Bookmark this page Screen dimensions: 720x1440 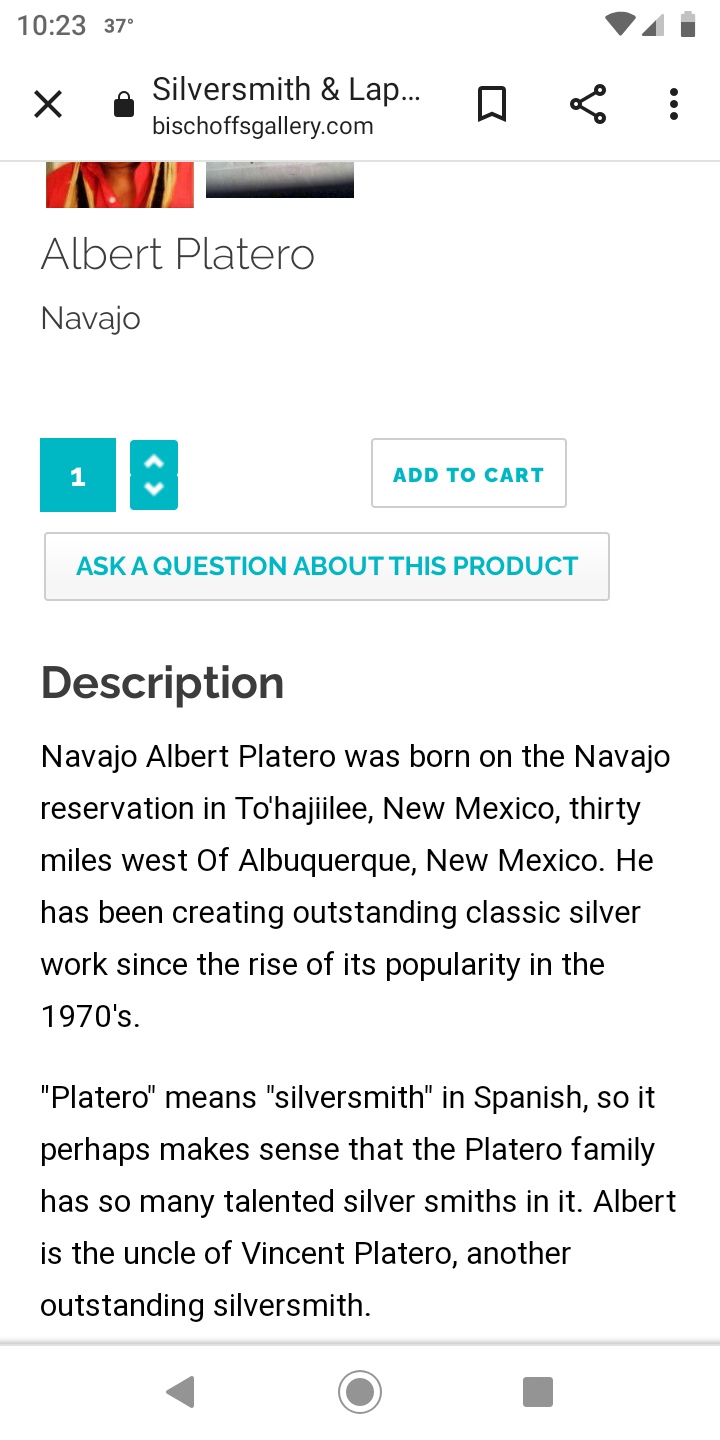click(x=491, y=104)
